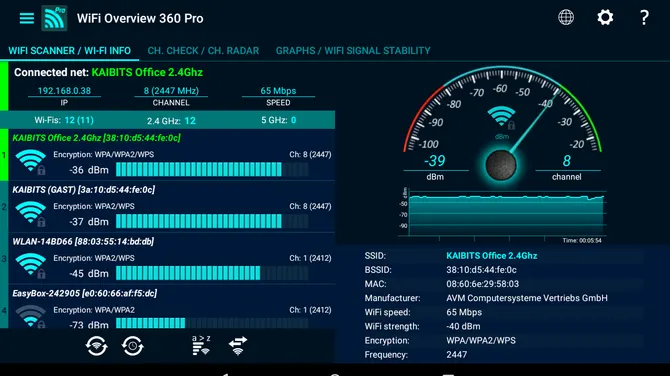Tap the timed auto-refresh clock icon
The image size is (670, 376).
[132, 346]
